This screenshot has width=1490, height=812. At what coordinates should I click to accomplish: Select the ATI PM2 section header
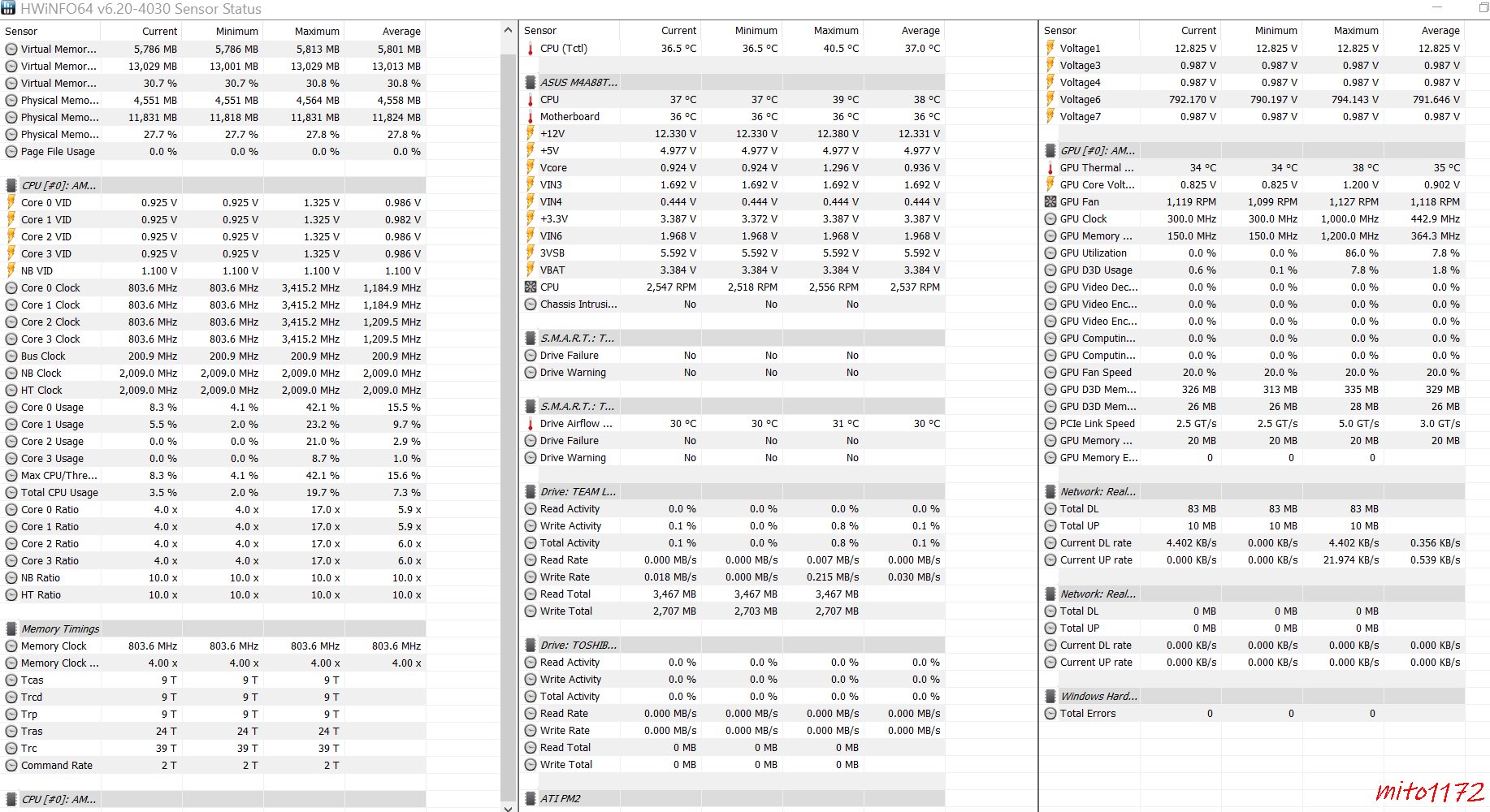click(732, 798)
